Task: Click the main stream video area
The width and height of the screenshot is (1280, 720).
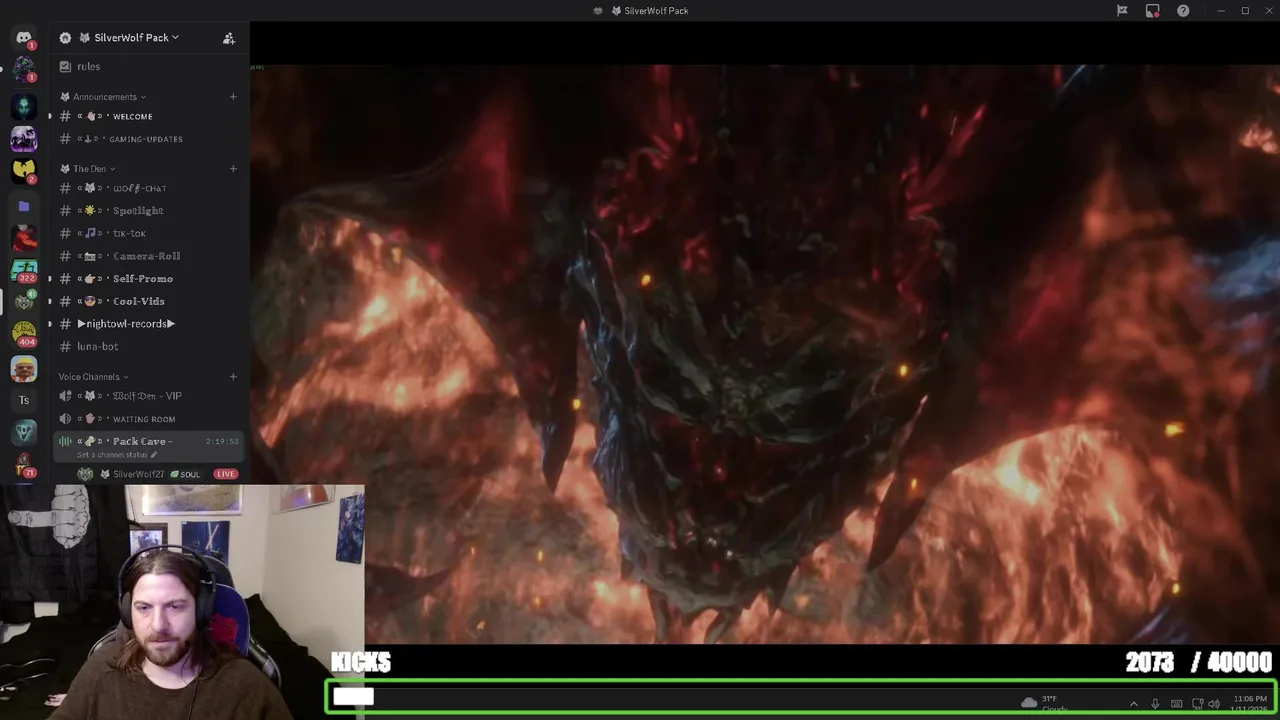Action: (765, 355)
